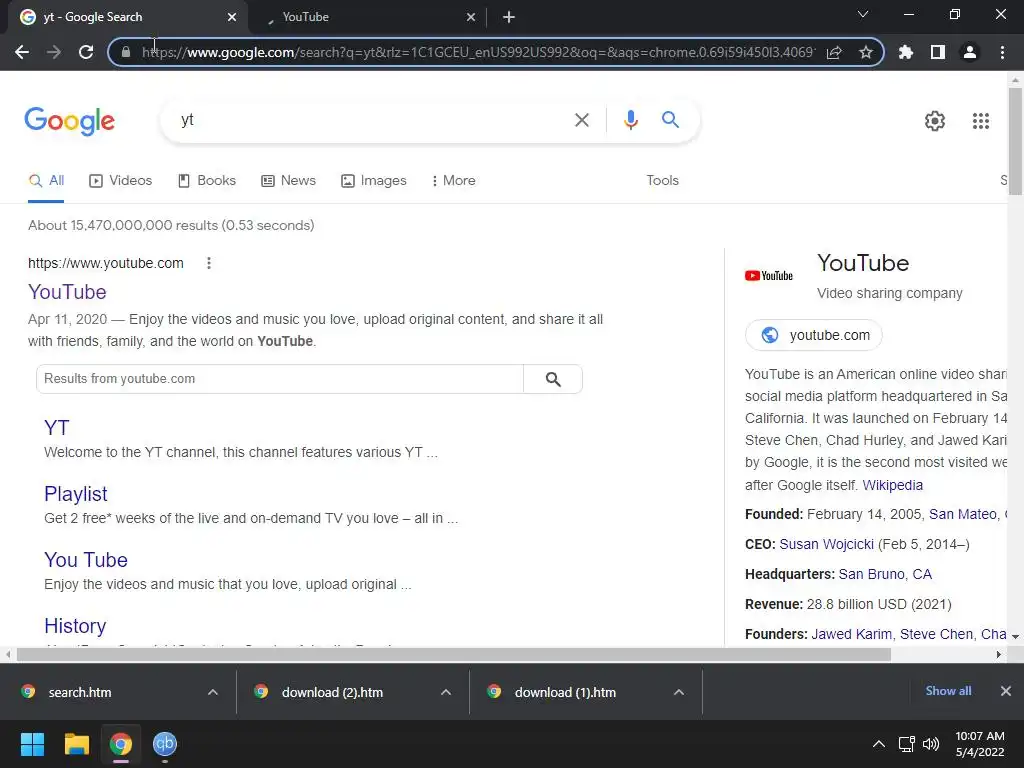Open the youtube.com website chip

pyautogui.click(x=814, y=335)
